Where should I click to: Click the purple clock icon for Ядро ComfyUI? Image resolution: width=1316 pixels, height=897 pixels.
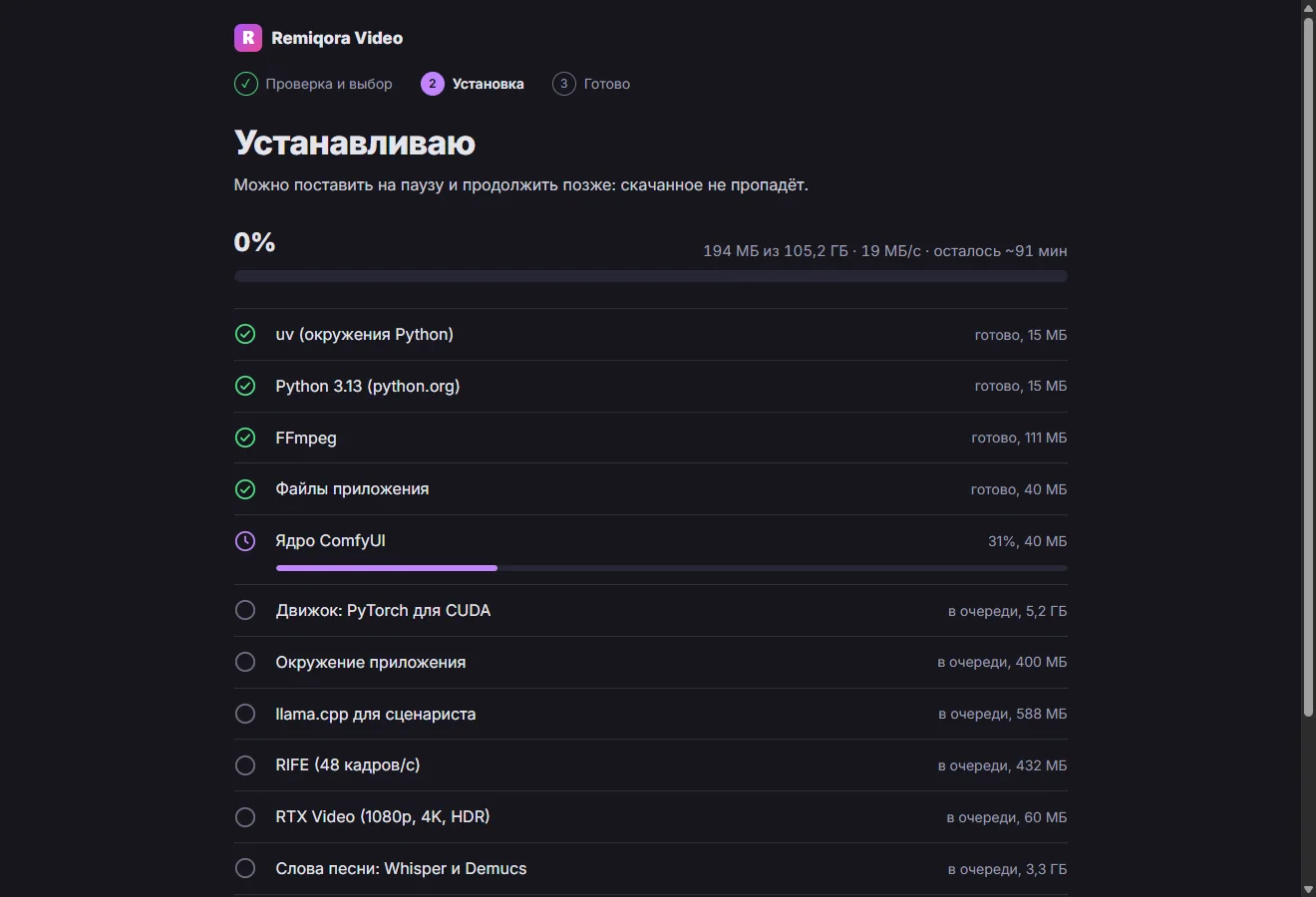point(245,541)
